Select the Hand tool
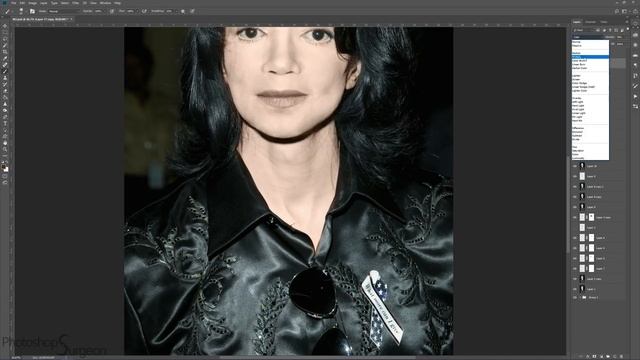The image size is (640, 360). [5, 143]
